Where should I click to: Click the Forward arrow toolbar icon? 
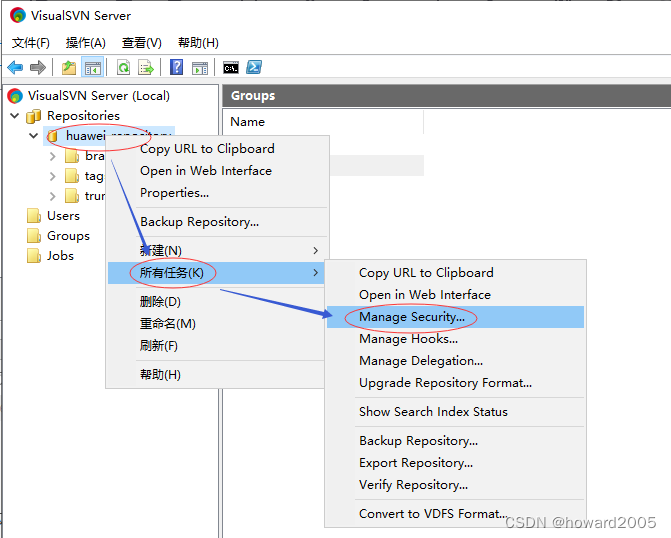(38, 68)
